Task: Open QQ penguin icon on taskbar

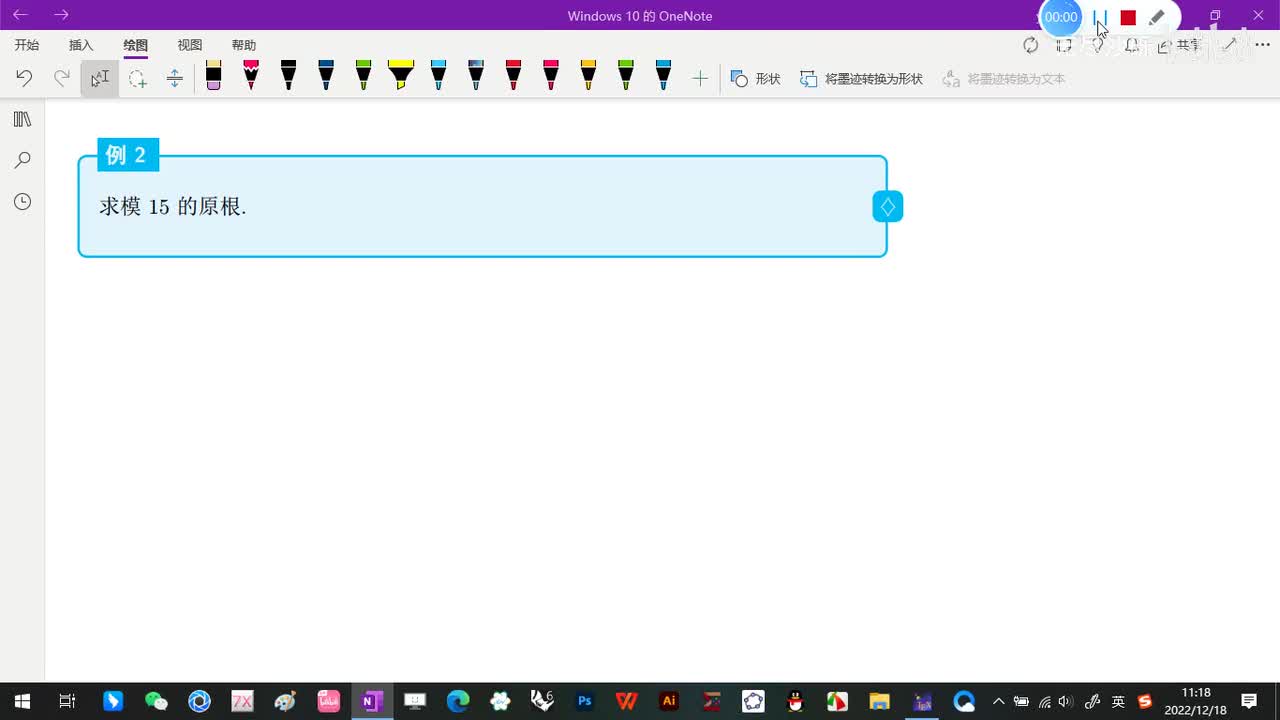Action: [795, 701]
